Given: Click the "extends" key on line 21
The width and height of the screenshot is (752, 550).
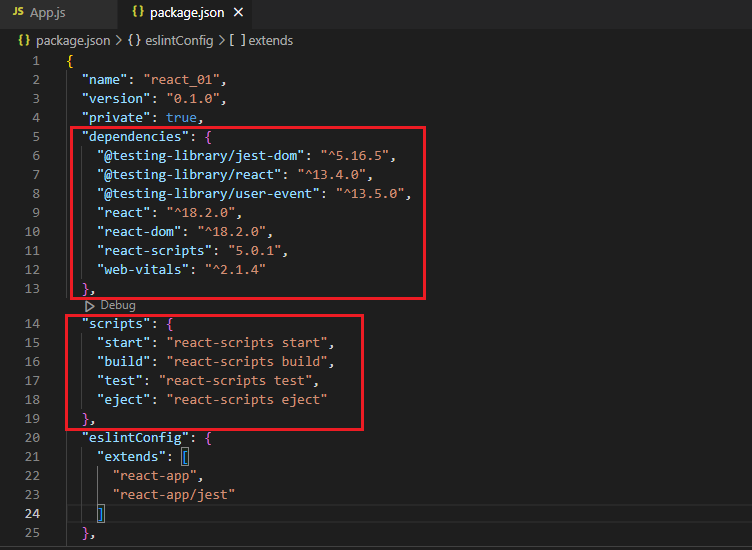Looking at the screenshot, I should pos(131,456).
